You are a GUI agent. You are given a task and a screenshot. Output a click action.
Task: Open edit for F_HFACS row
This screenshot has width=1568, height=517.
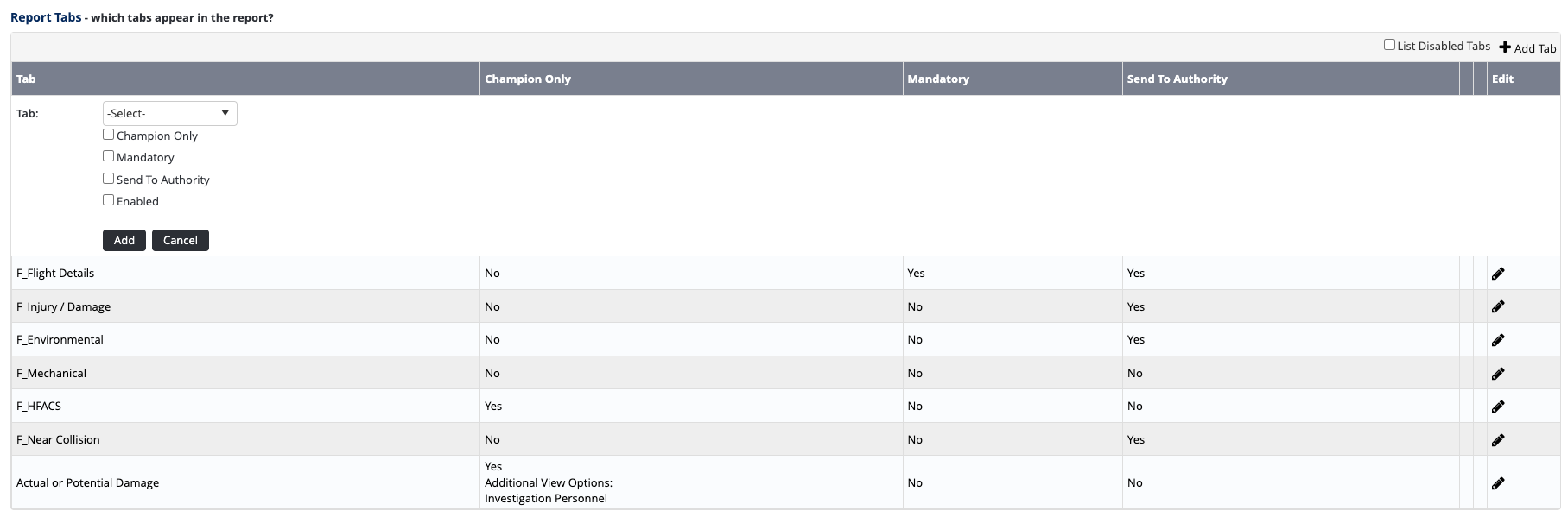(1498, 407)
